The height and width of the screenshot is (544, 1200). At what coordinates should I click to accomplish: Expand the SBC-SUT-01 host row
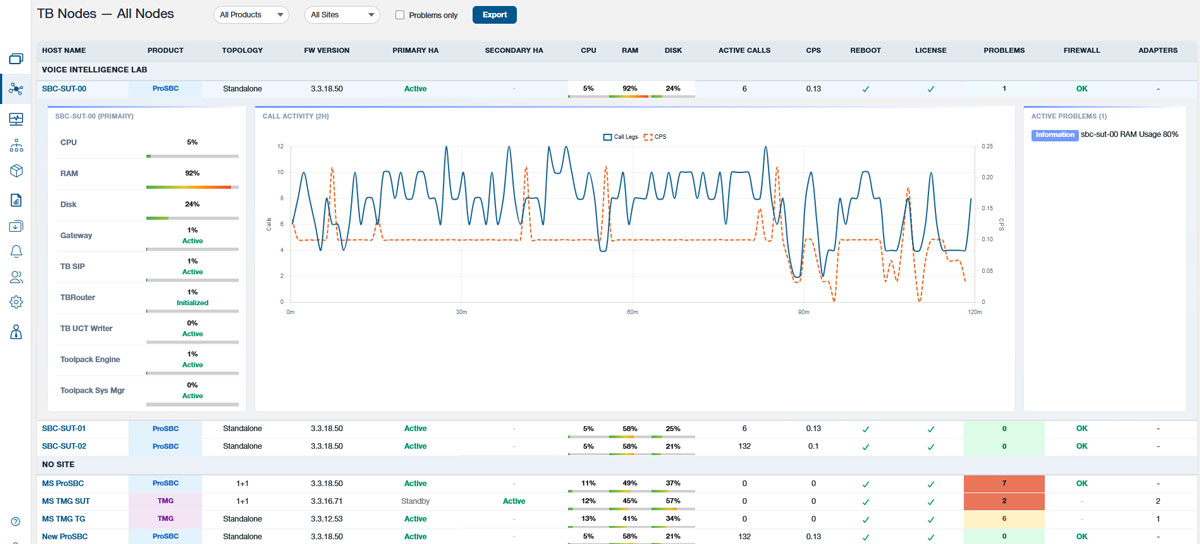click(x=64, y=429)
